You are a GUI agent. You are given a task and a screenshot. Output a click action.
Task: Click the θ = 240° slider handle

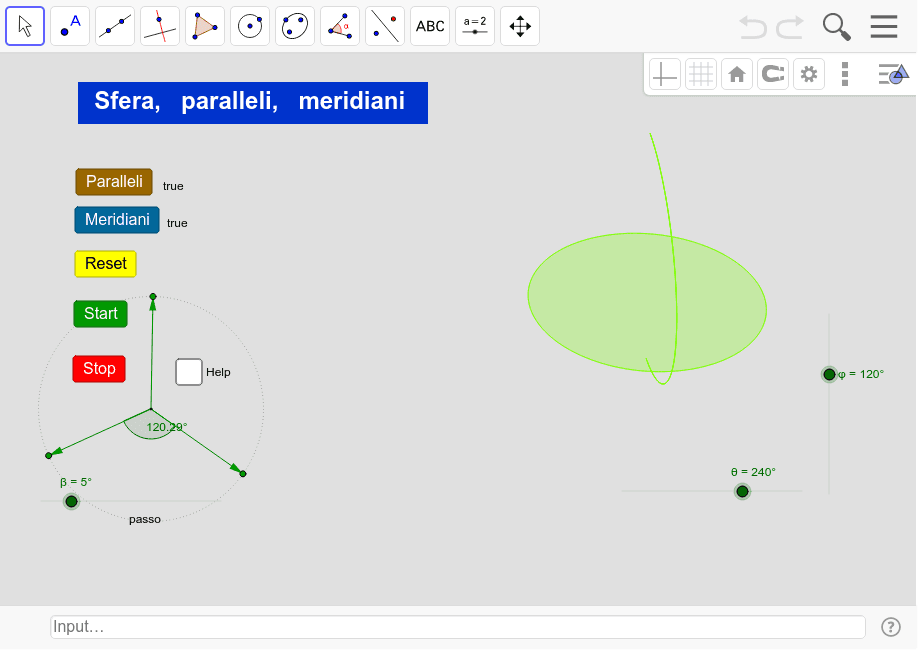pyautogui.click(x=742, y=491)
